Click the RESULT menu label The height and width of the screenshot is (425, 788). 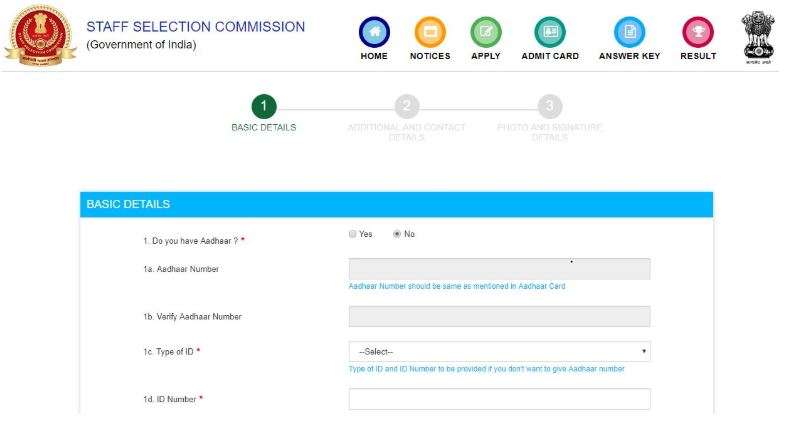(698, 56)
